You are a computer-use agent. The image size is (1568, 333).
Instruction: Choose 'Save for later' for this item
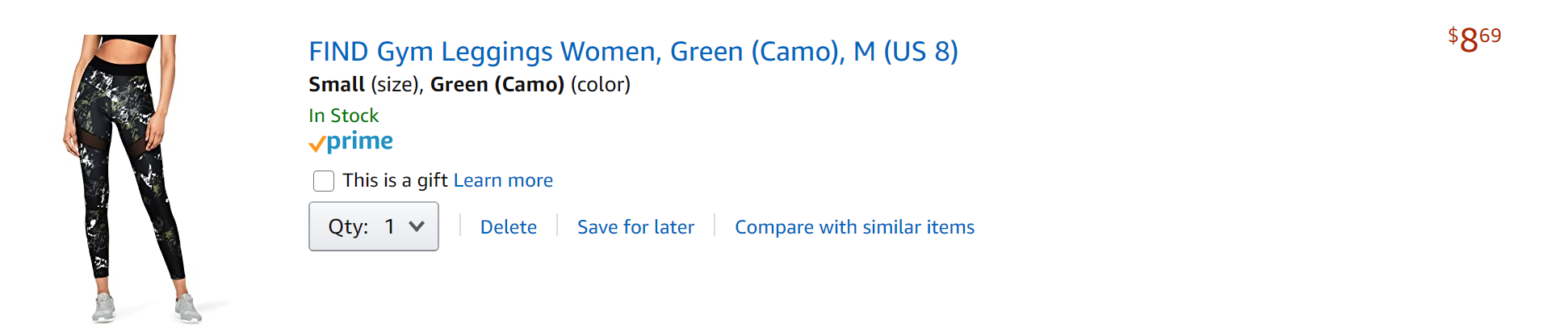[x=635, y=227]
